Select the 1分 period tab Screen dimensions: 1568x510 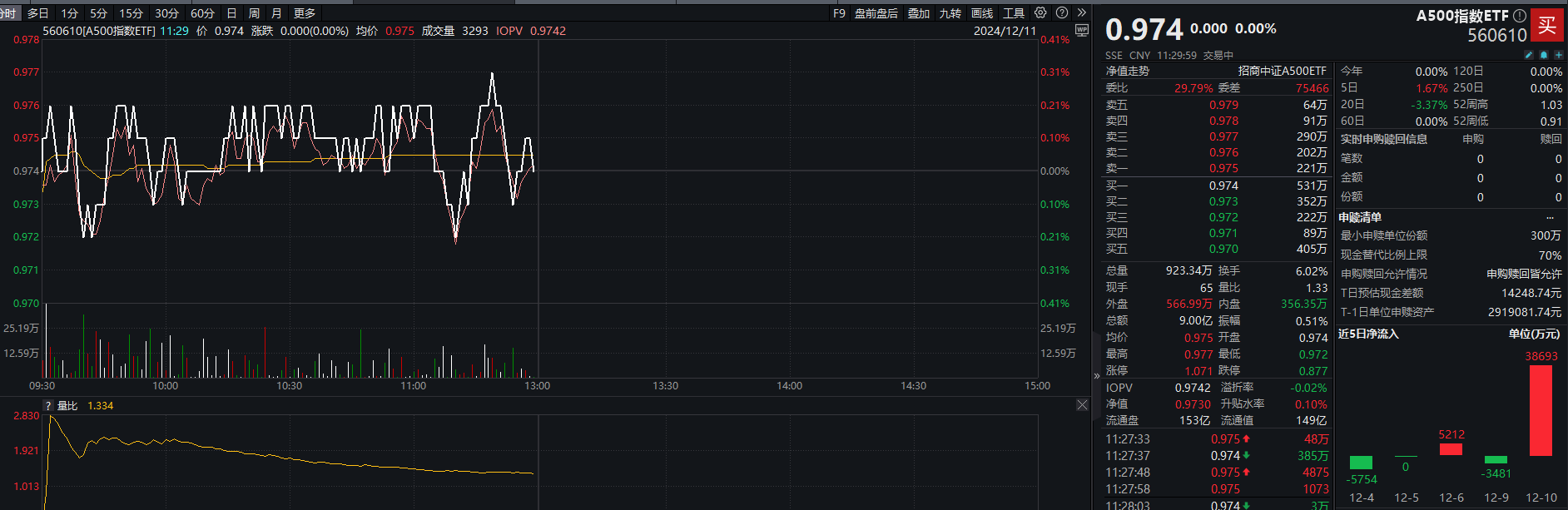pyautogui.click(x=70, y=13)
